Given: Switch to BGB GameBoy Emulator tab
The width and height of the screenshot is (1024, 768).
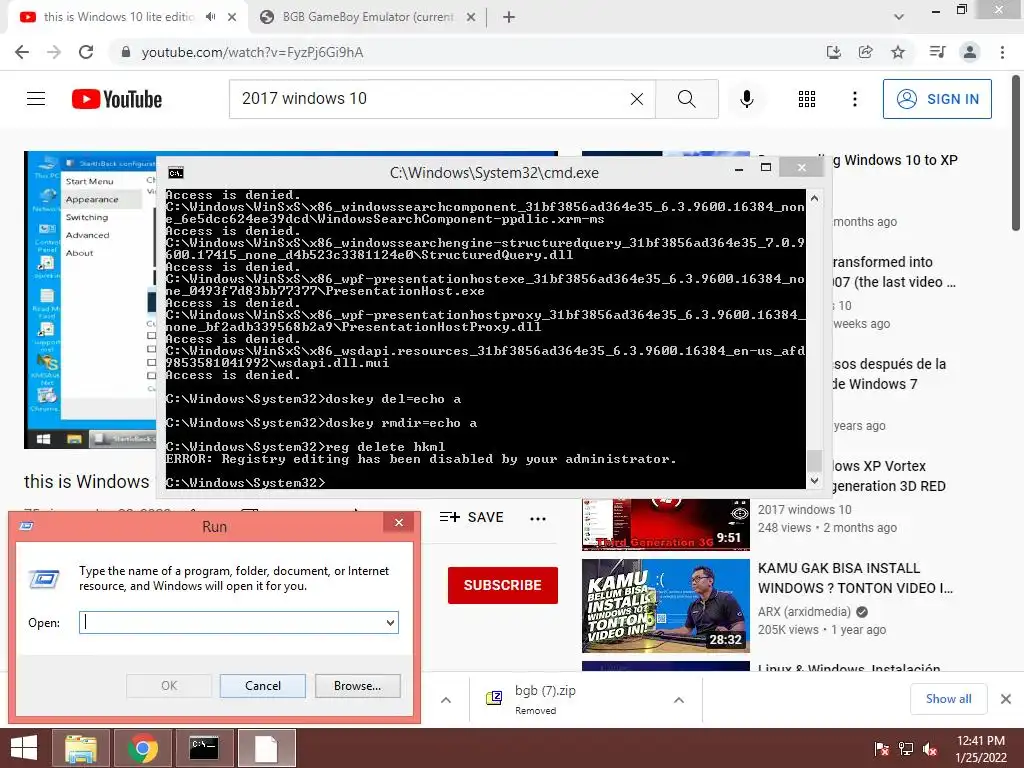Looking at the screenshot, I should (368, 17).
